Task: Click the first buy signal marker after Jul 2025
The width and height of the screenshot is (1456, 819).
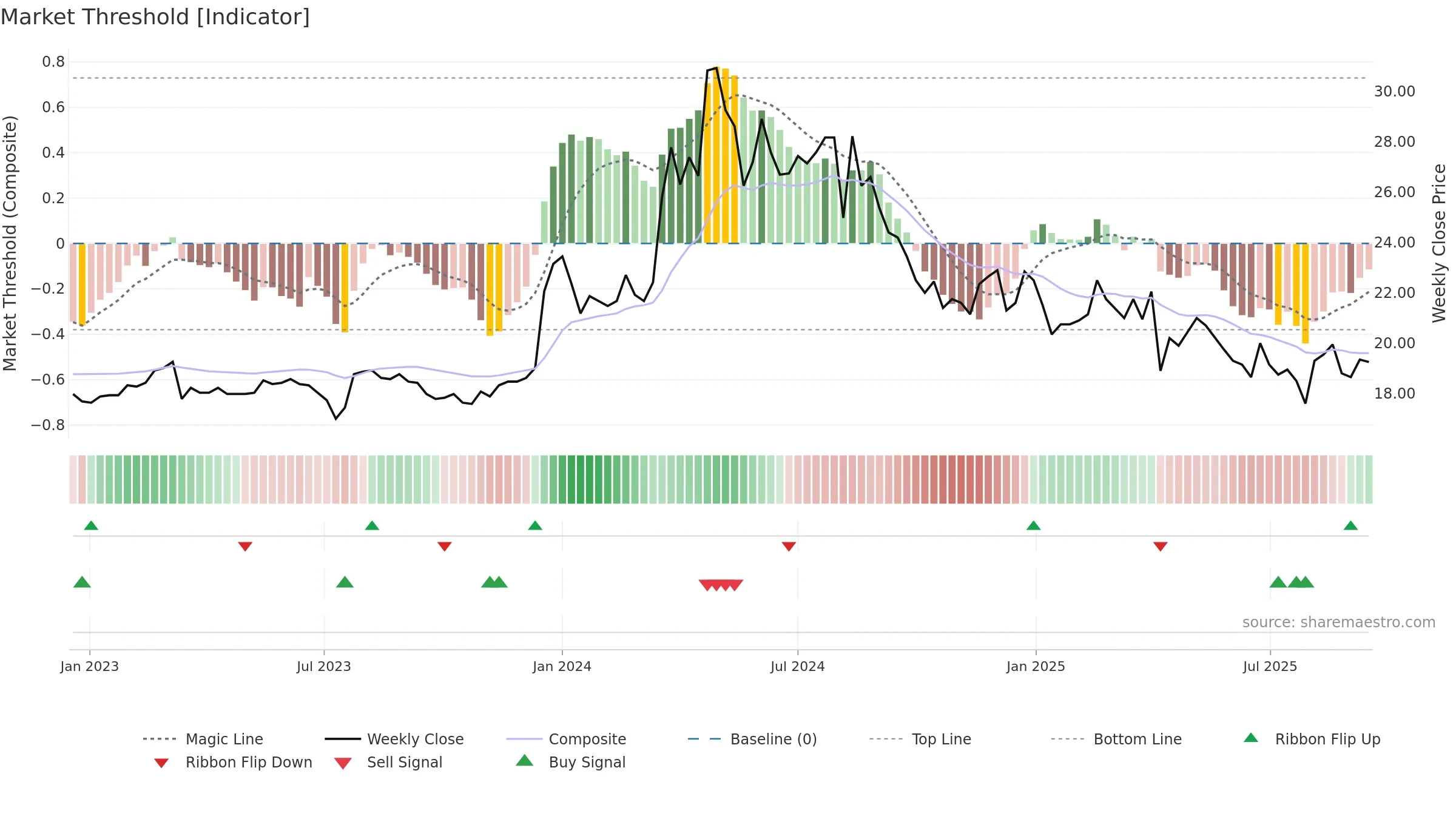Action: click(1278, 582)
